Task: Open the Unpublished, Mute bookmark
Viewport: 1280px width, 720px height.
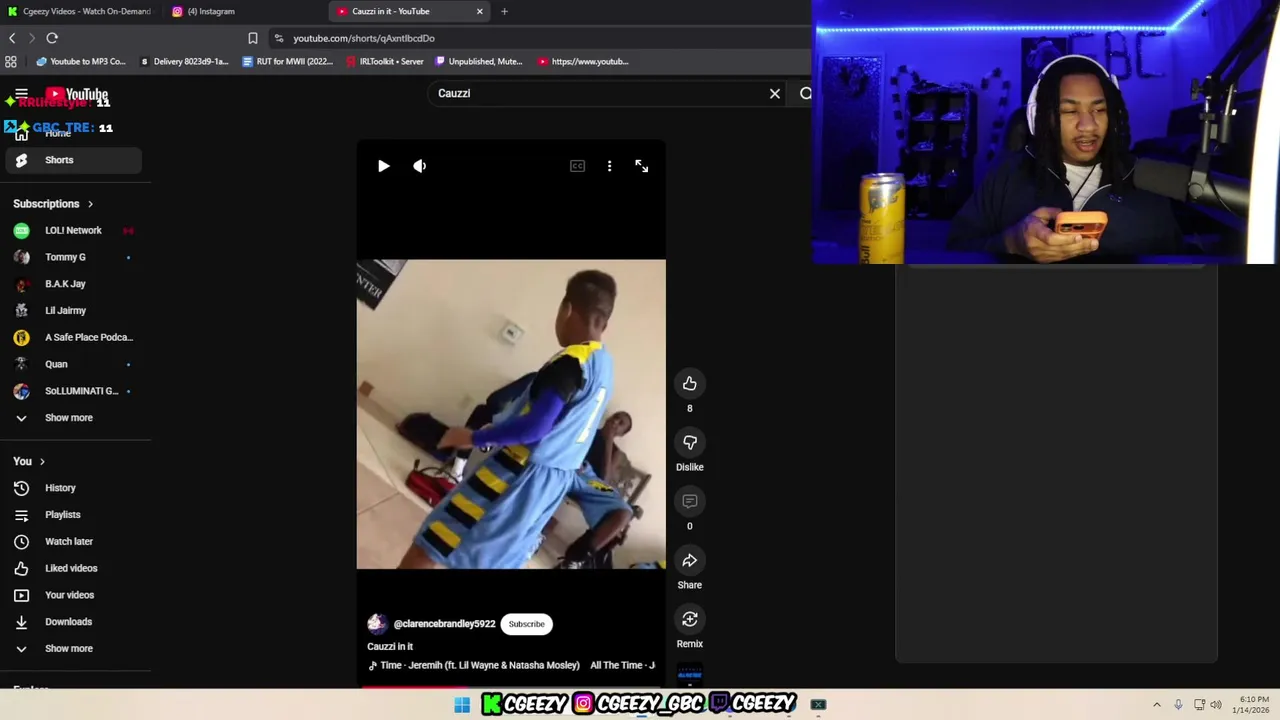Action: 479,61
